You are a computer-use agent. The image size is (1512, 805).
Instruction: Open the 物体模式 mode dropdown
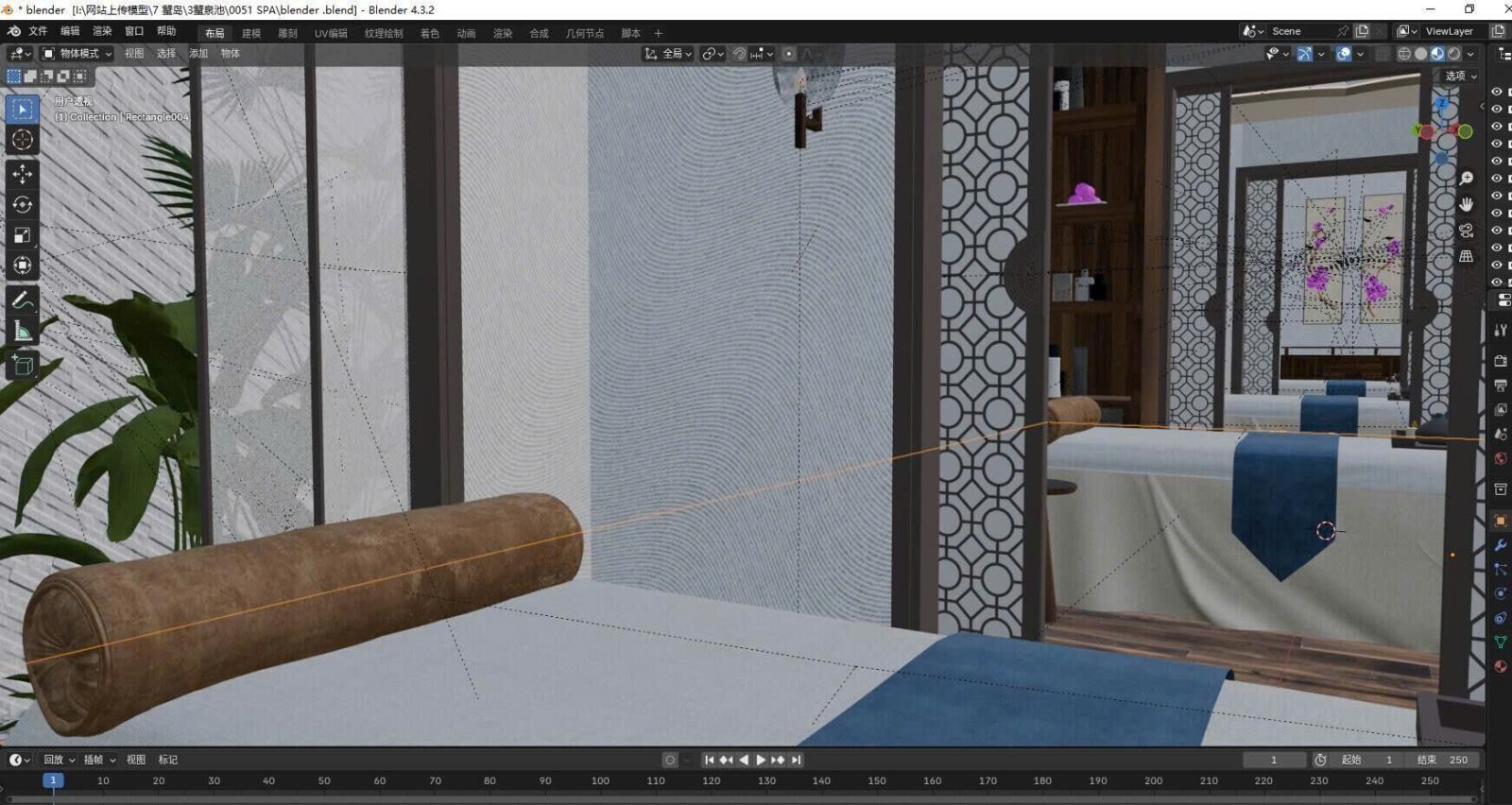pyautogui.click(x=77, y=54)
